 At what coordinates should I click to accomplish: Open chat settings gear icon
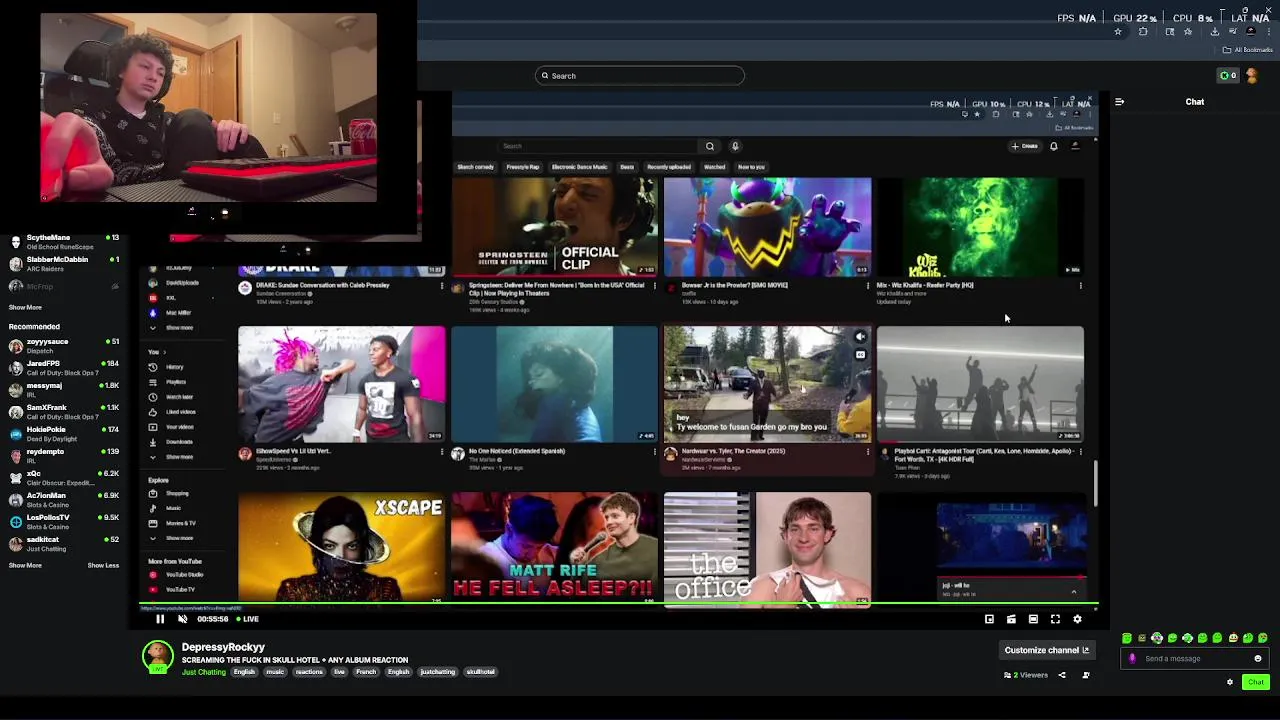(x=1230, y=682)
